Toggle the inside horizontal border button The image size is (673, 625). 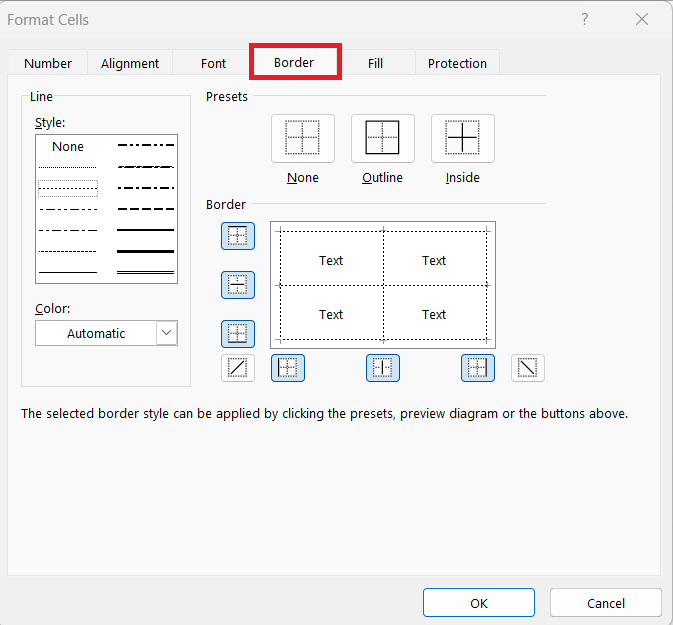238,285
